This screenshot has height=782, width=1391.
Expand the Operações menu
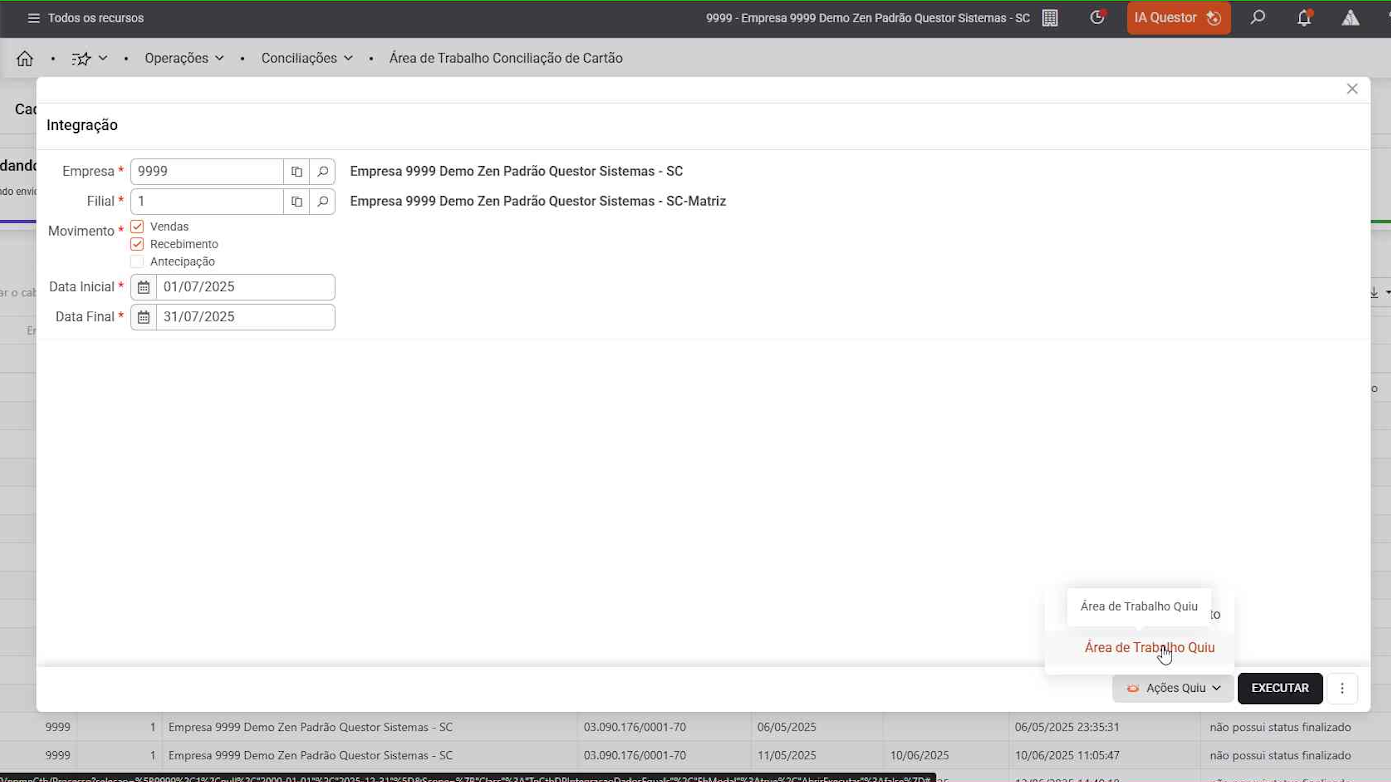coord(184,59)
